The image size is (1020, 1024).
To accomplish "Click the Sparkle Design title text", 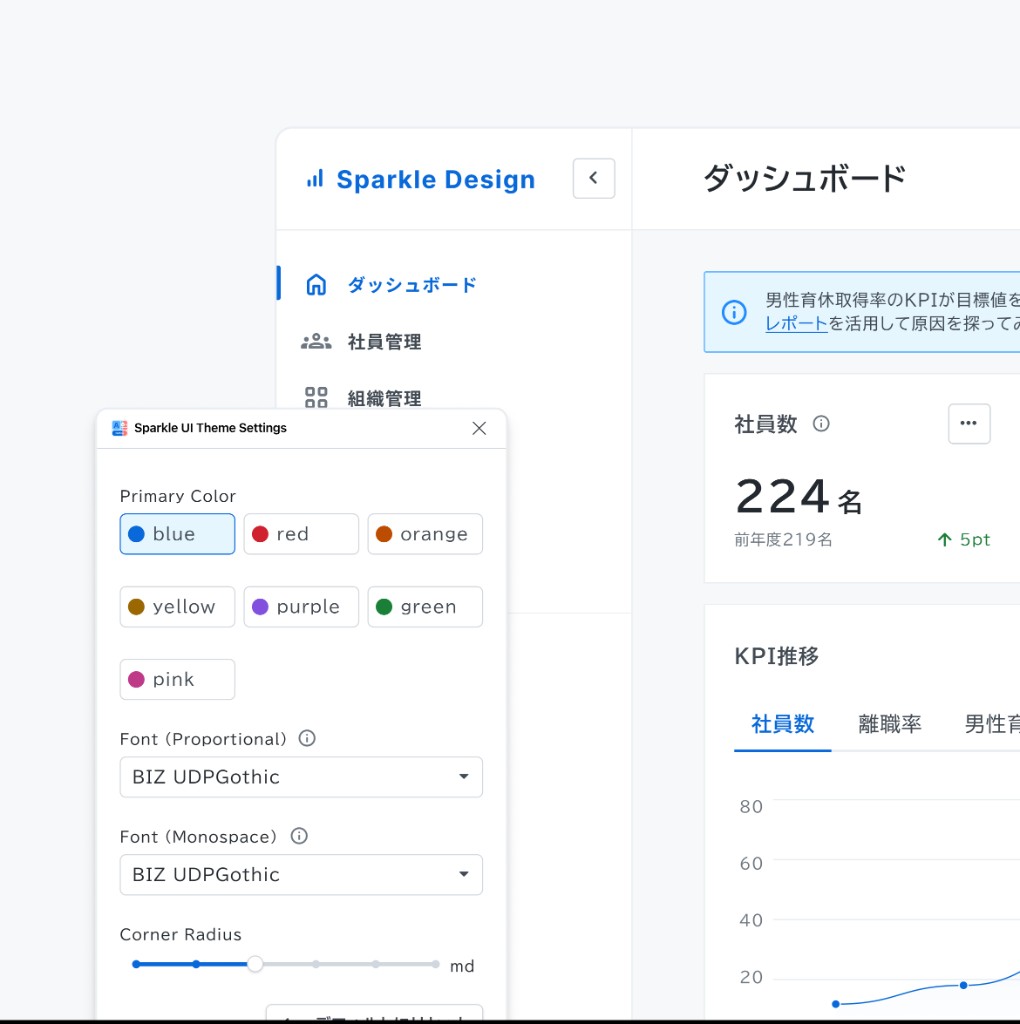I will coord(436,179).
